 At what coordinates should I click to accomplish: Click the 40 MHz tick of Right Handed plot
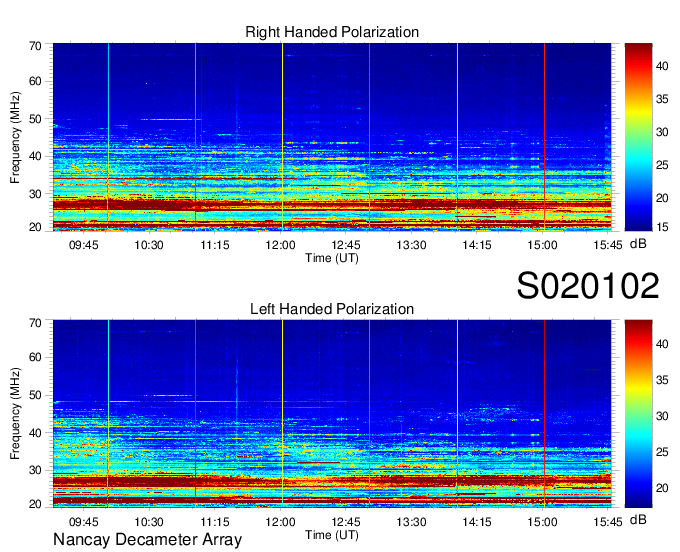pyautogui.click(x=36, y=156)
